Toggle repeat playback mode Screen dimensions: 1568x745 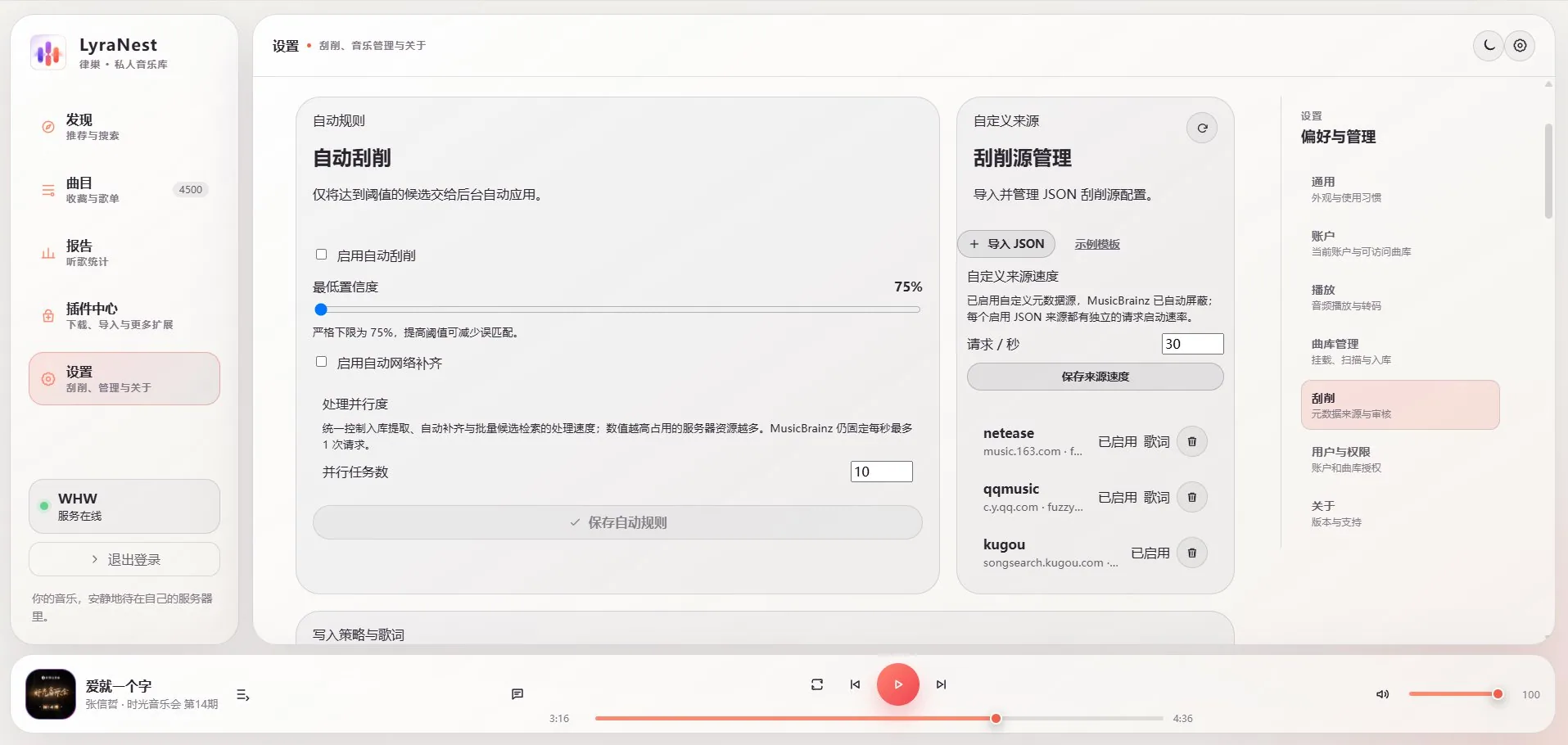click(817, 684)
